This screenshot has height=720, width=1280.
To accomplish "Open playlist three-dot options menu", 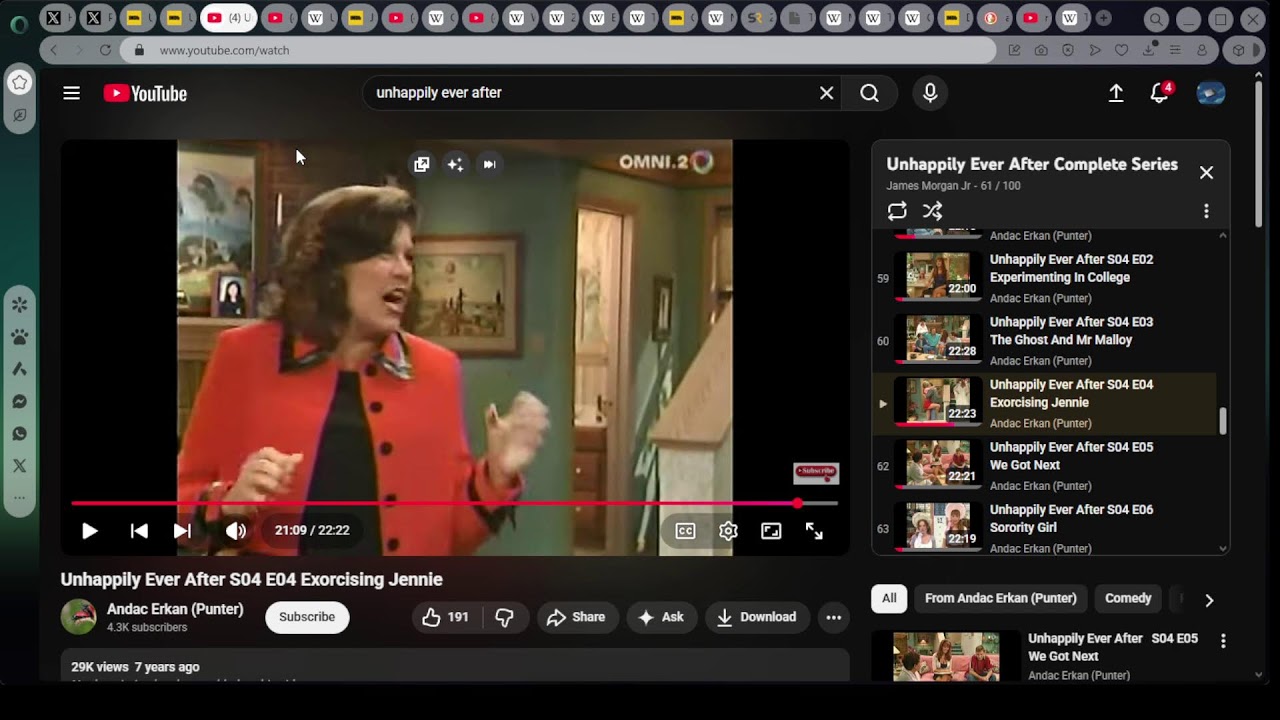I will (x=1206, y=211).
